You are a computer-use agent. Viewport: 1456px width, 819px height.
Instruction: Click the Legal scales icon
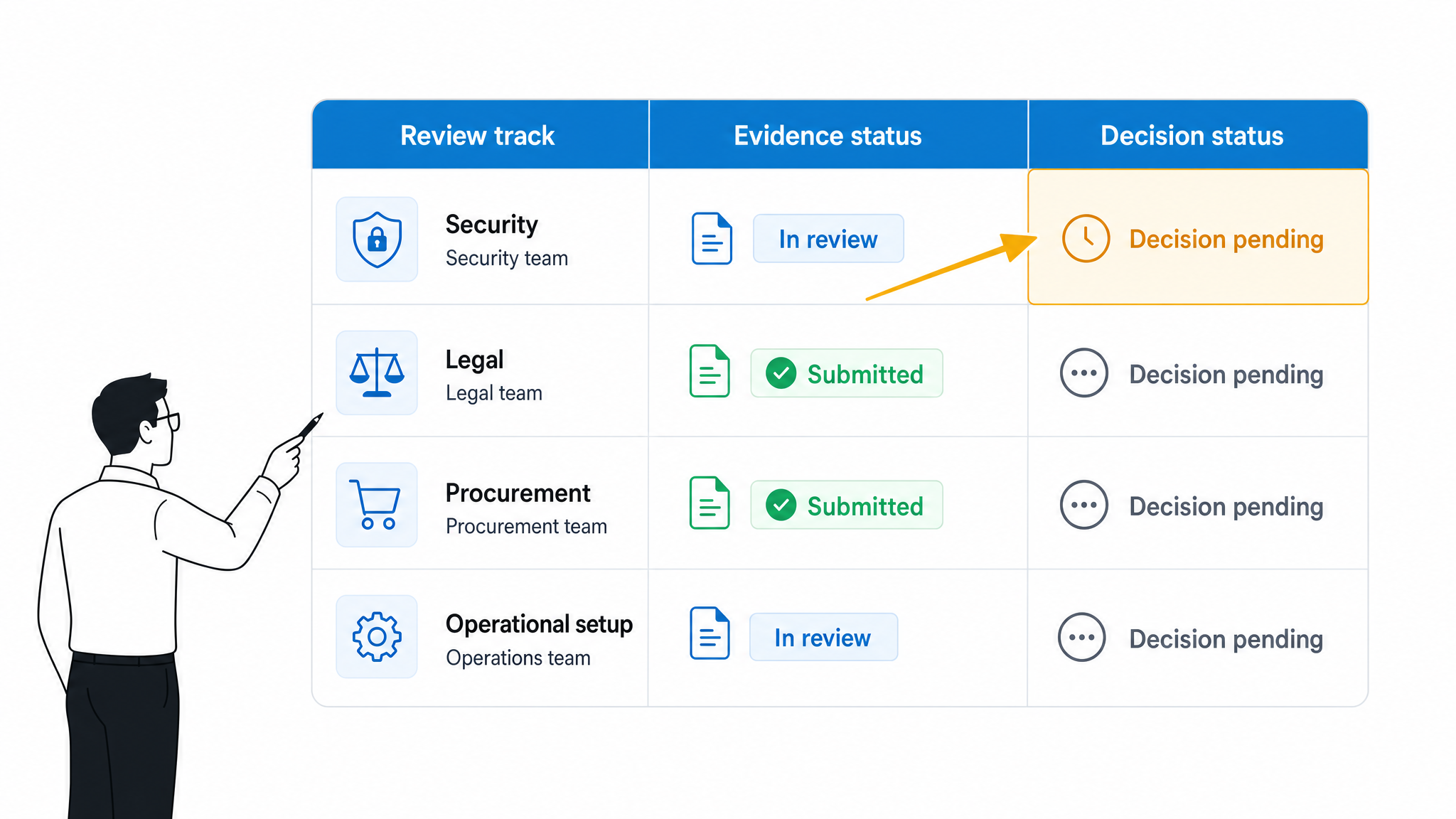point(377,373)
